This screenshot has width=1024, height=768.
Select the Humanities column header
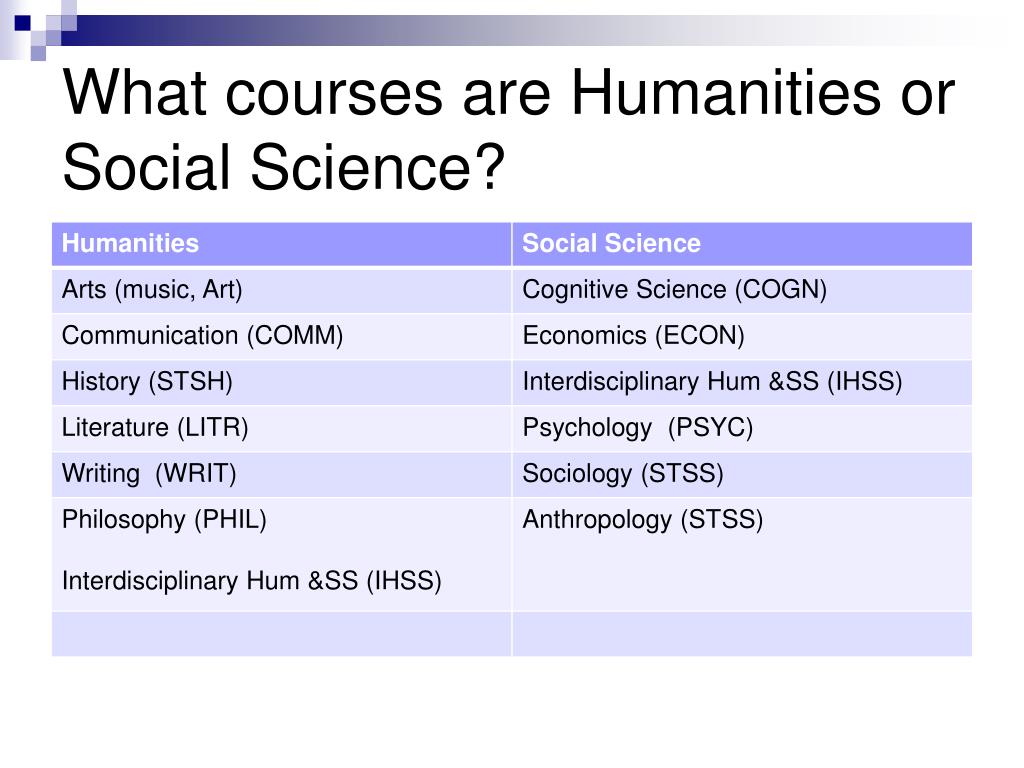[281, 244]
